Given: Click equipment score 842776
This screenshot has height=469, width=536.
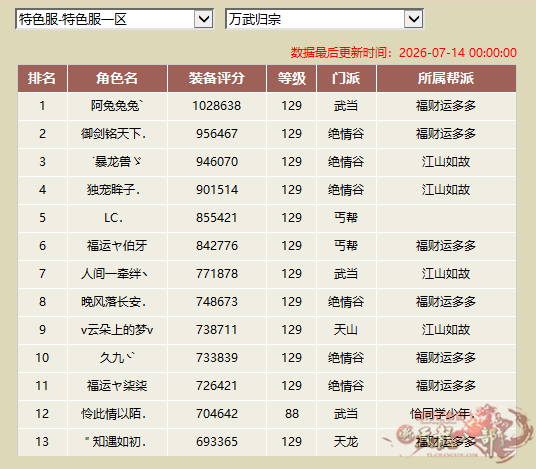Looking at the screenshot, I should coord(216,246).
